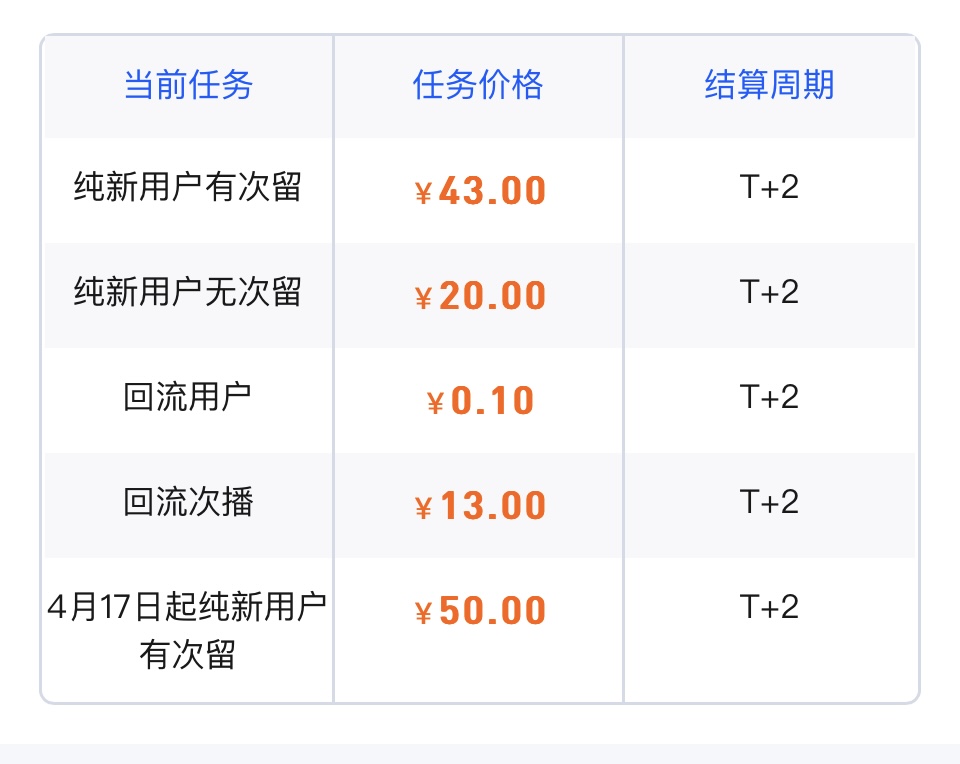Screen dimensions: 960x764
Task: Click T+2 in the 回流用户 row
Action: (769, 397)
